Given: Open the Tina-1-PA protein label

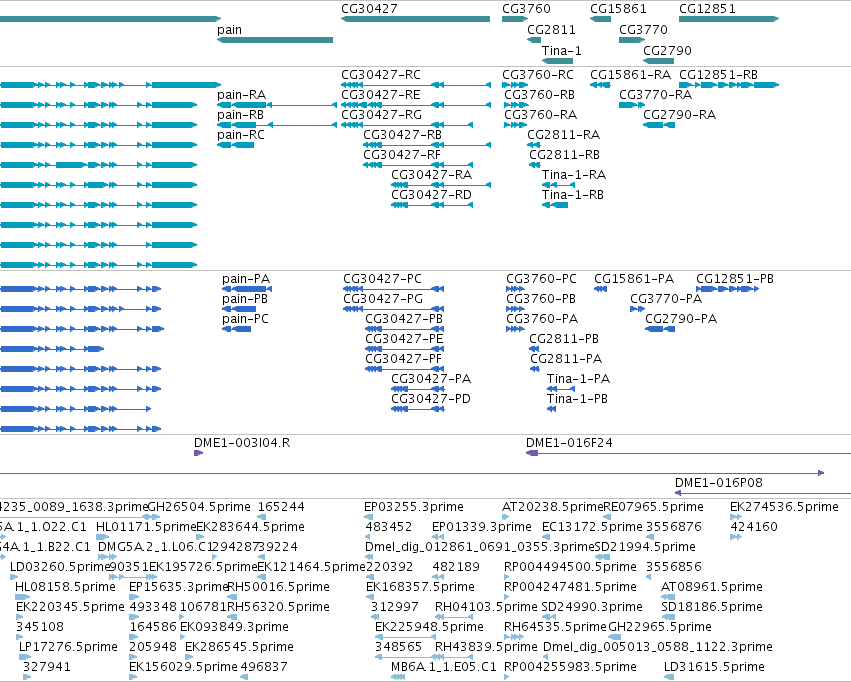Looking at the screenshot, I should point(579,379).
